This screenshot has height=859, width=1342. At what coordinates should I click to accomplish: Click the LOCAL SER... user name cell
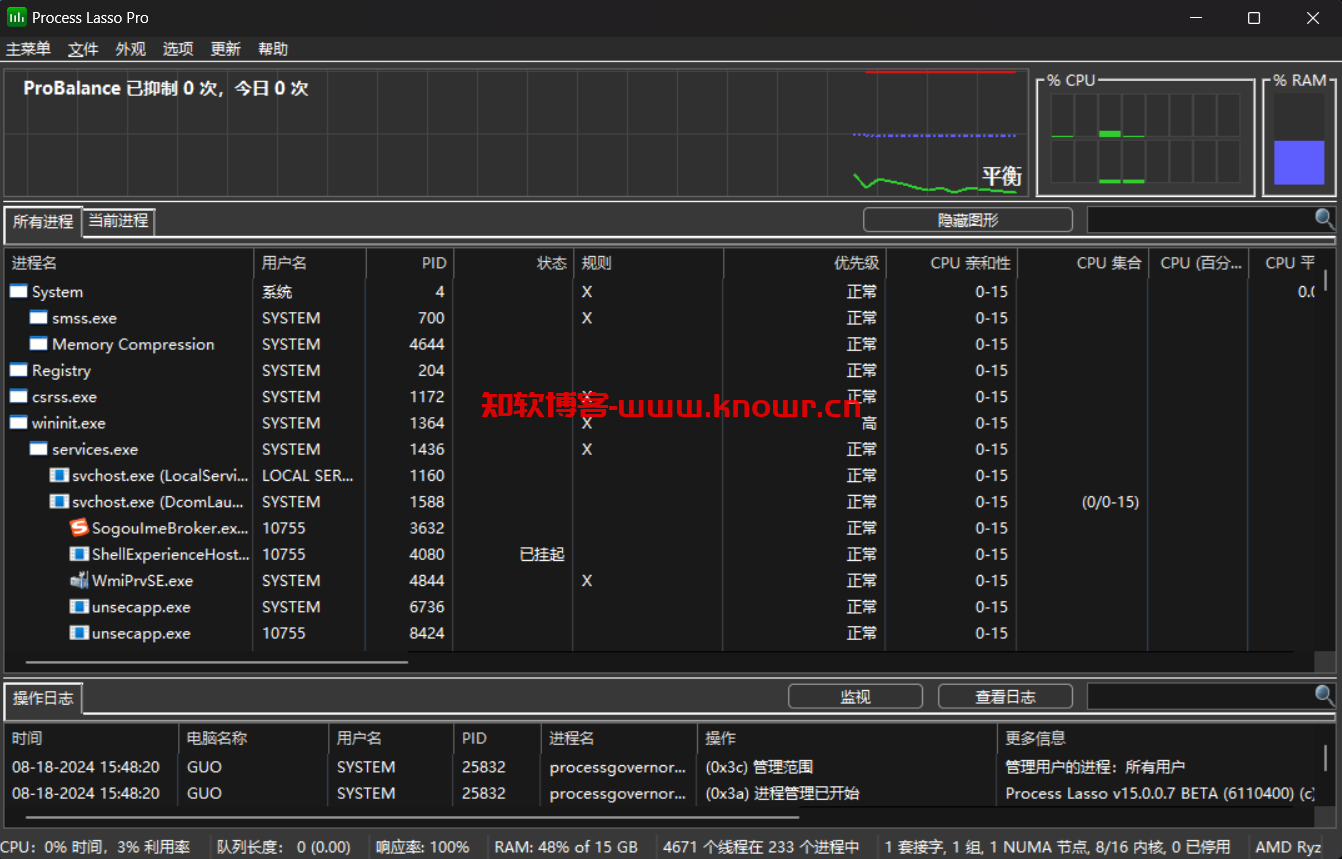(307, 475)
